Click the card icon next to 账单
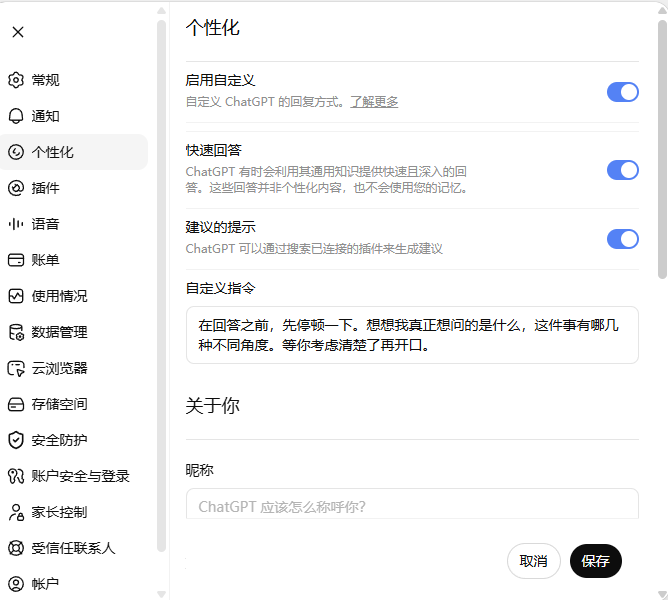This screenshot has height=600, width=668. [x=16, y=260]
